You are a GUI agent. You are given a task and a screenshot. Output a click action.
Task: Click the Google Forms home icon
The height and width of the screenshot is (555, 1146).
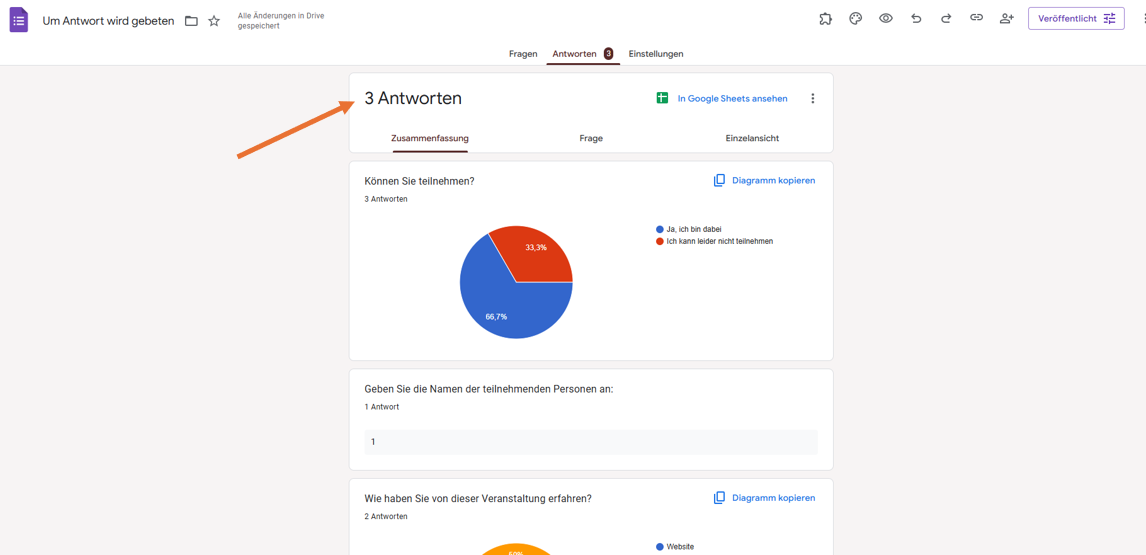18,20
